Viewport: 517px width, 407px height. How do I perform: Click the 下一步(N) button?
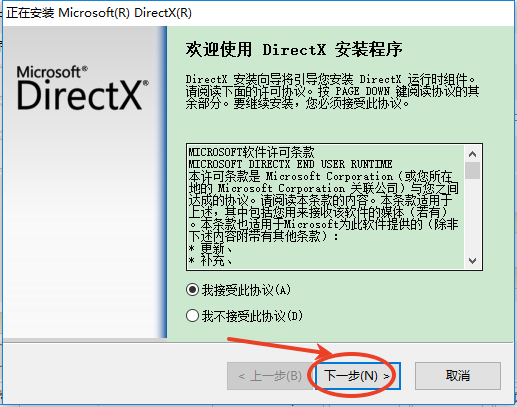tap(357, 376)
